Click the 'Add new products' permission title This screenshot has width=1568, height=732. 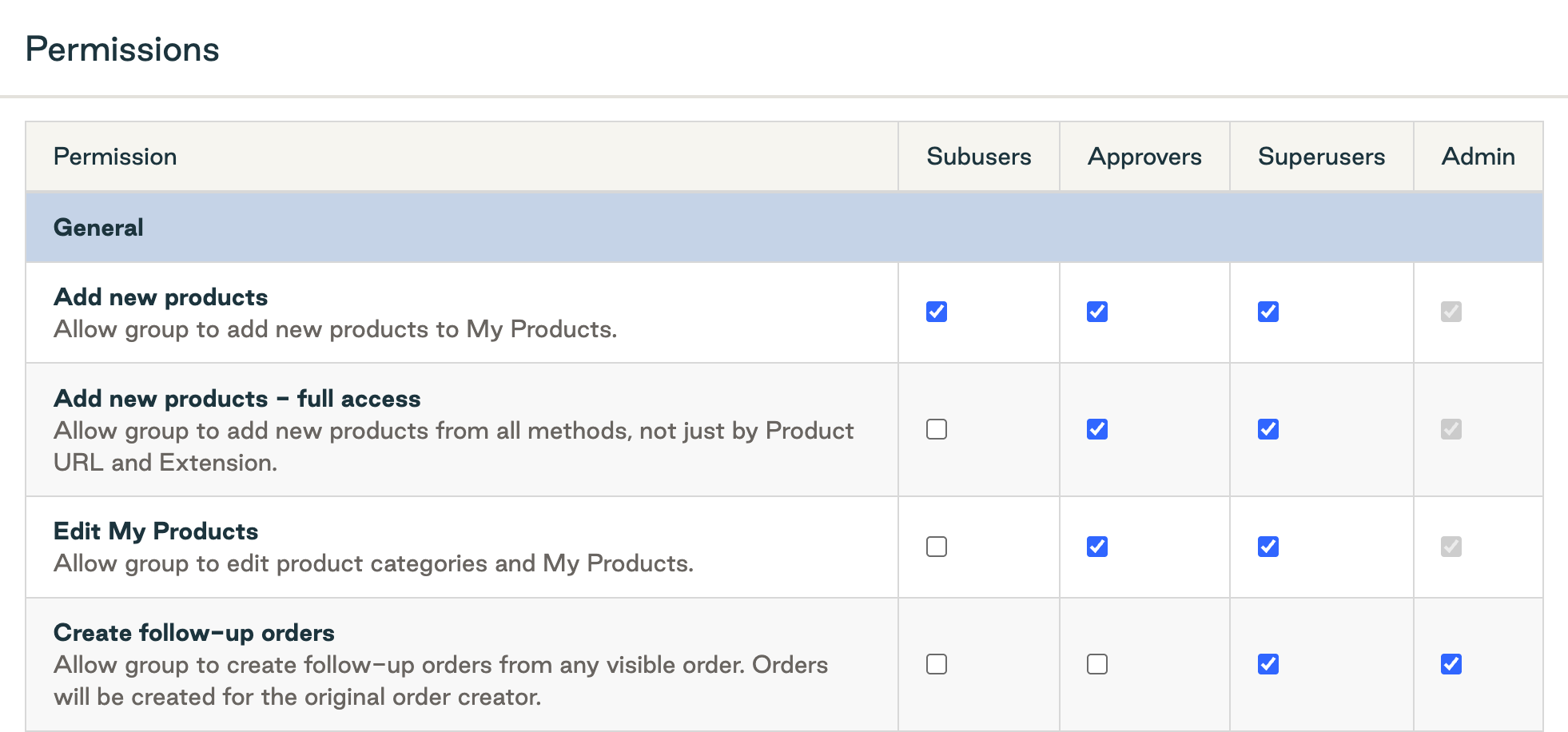pyautogui.click(x=161, y=297)
